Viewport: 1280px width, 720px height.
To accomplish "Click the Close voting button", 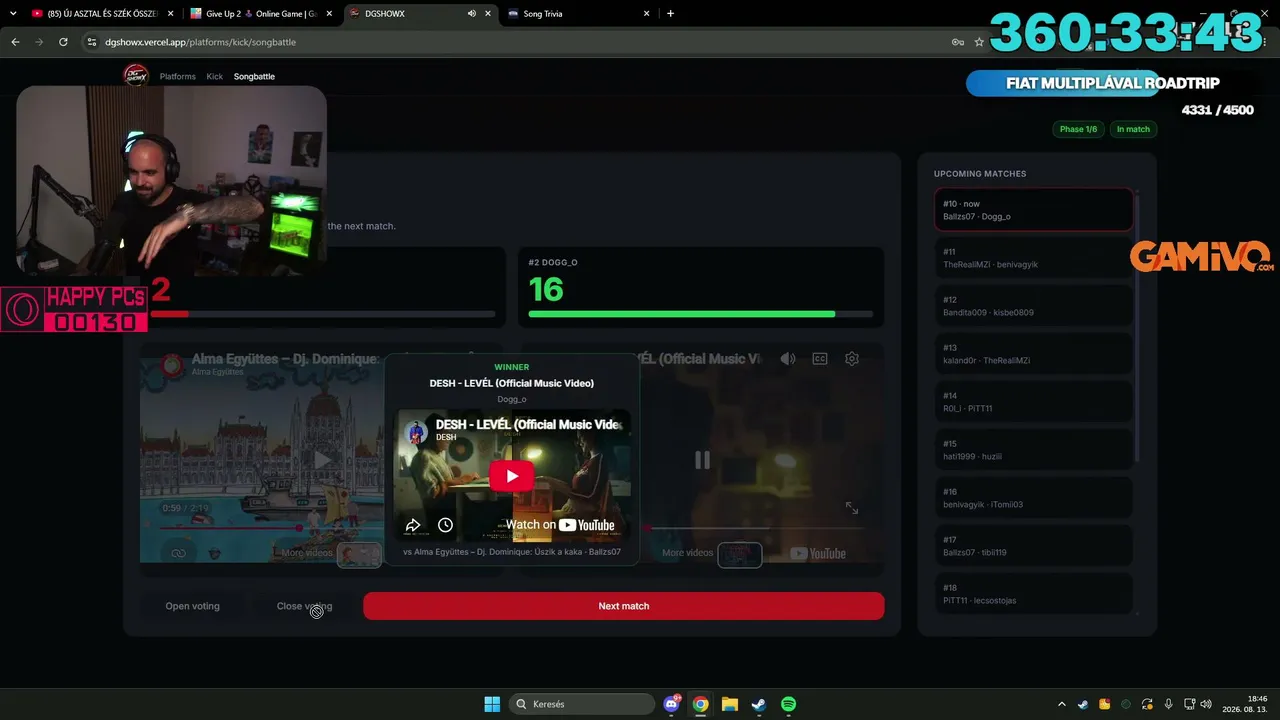I will coord(304,606).
